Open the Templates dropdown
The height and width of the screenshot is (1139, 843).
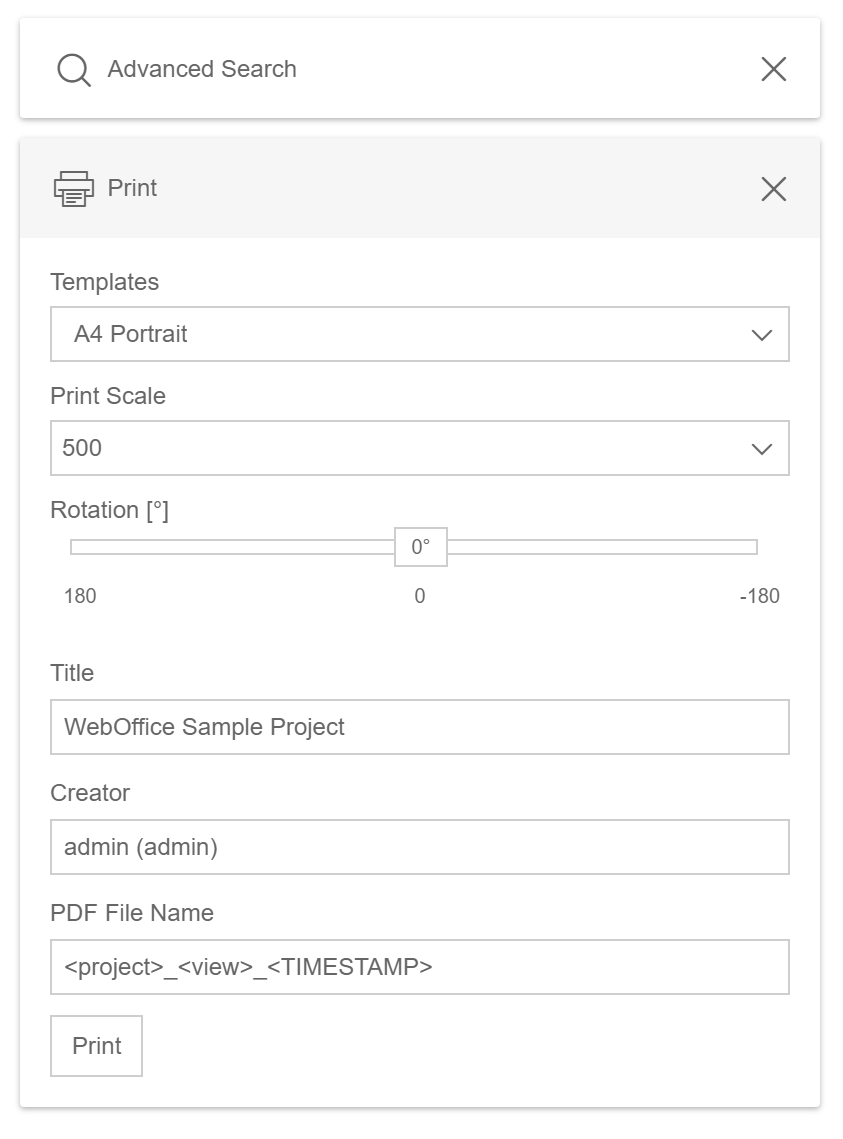tap(420, 334)
